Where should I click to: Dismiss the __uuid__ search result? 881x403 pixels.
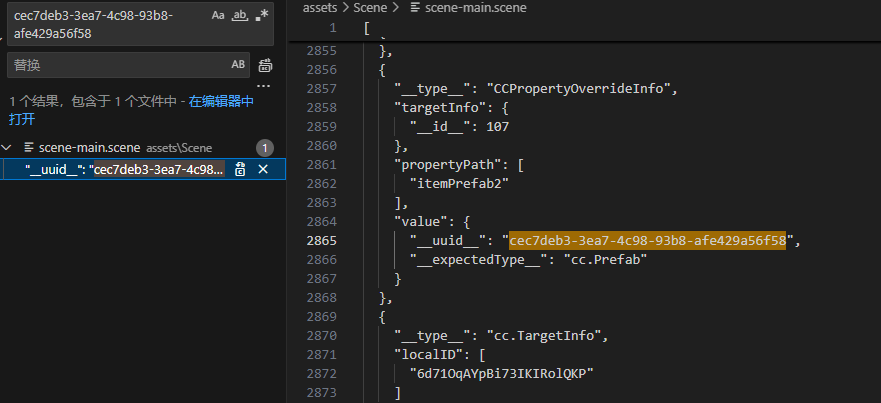[262, 169]
